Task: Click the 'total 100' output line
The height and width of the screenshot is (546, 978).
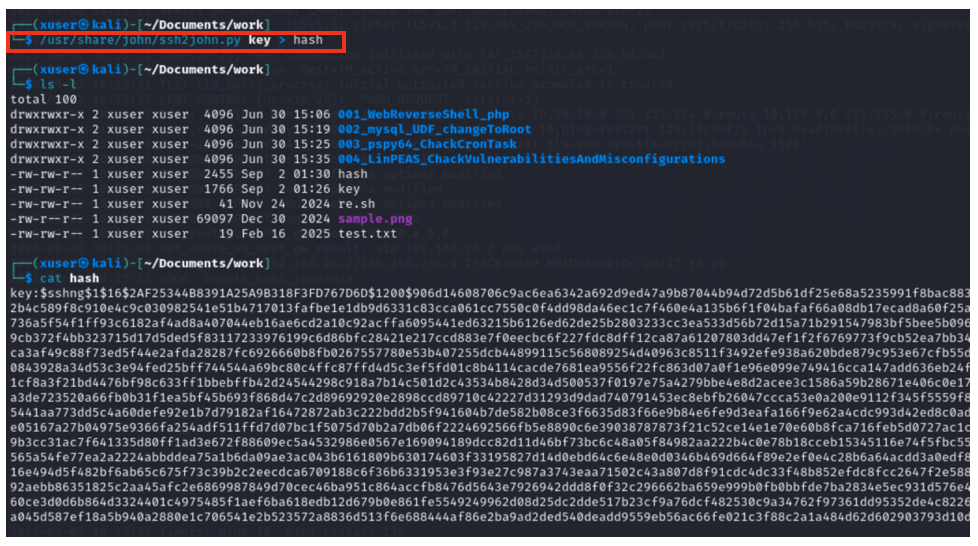Action: pos(43,99)
